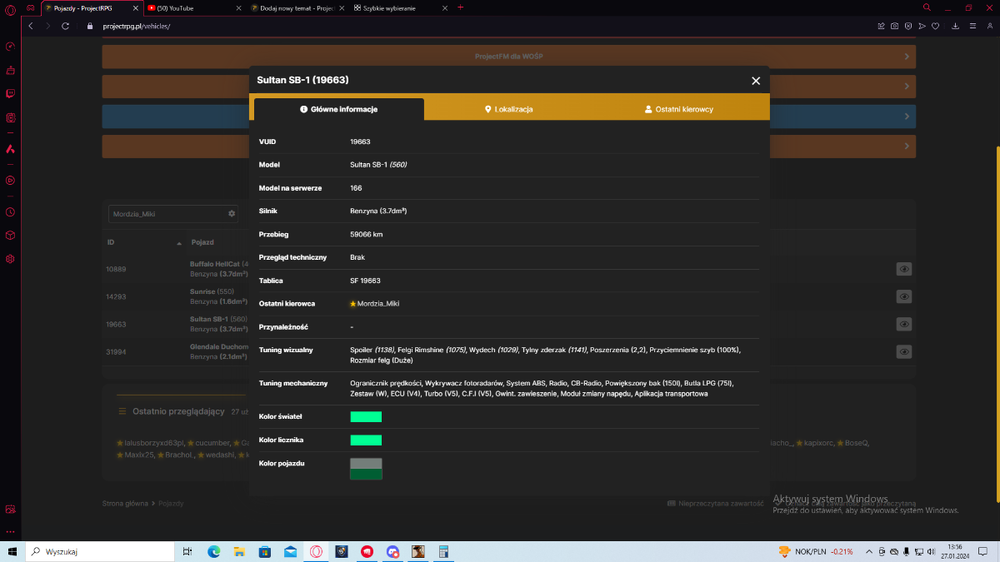The height and width of the screenshot is (562, 1000).
Task: Open Windows notification center
Action: point(983,551)
